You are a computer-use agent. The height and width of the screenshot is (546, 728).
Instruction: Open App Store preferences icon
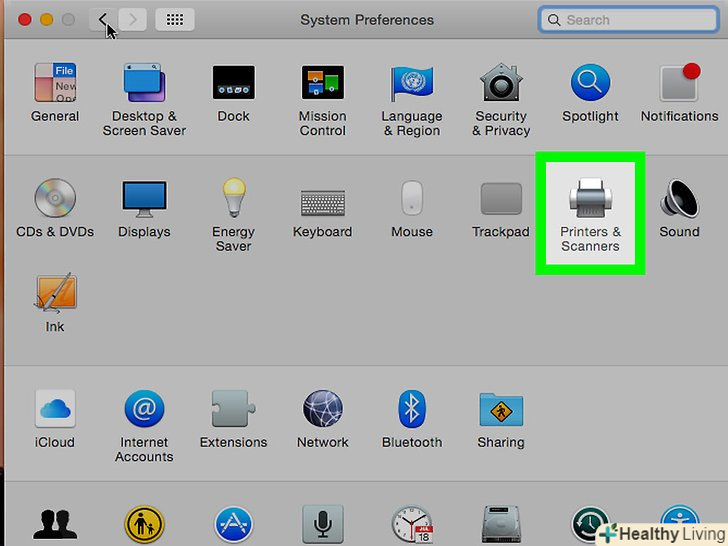234,525
